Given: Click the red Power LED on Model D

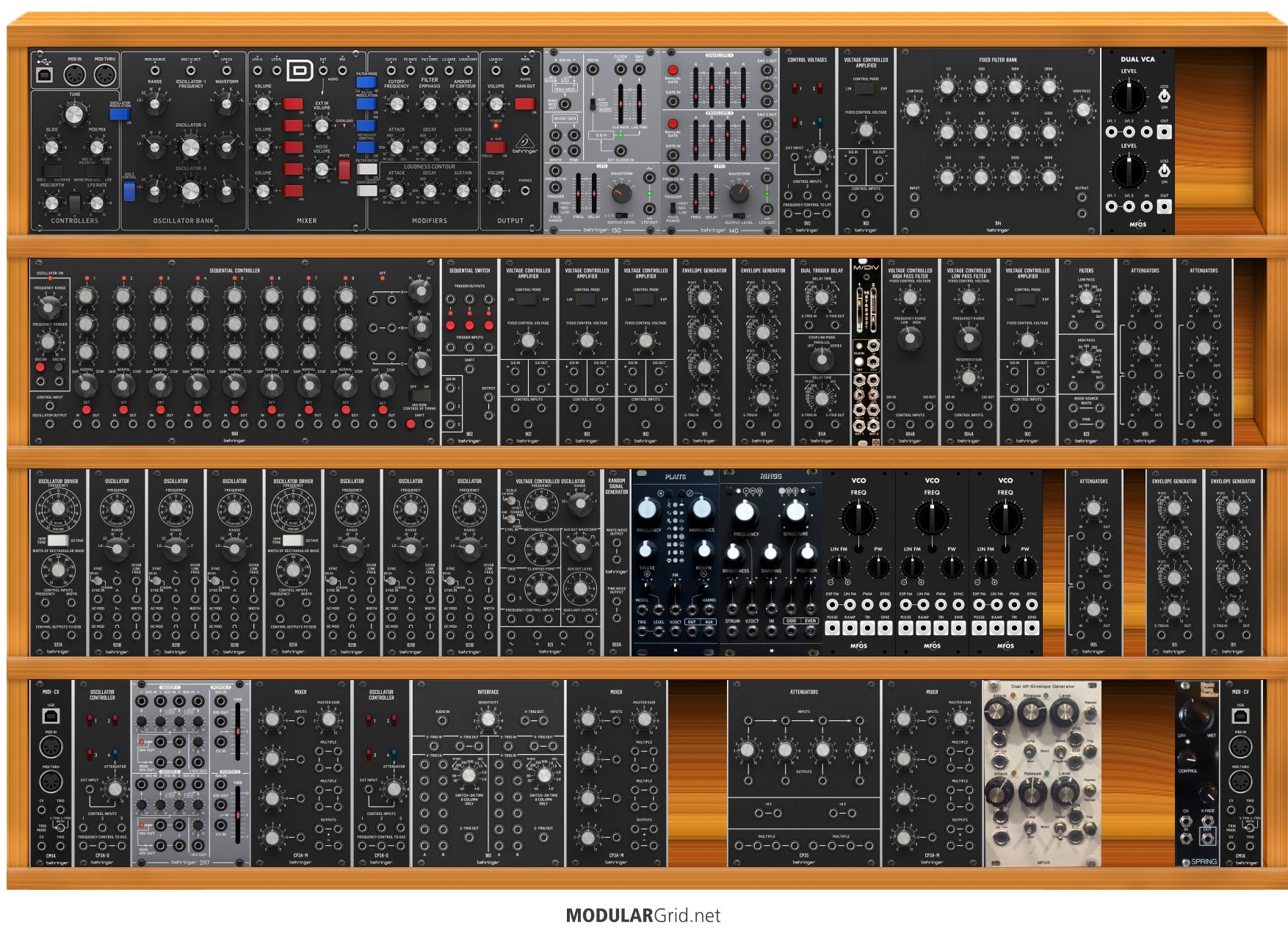Looking at the screenshot, I should (496, 126).
